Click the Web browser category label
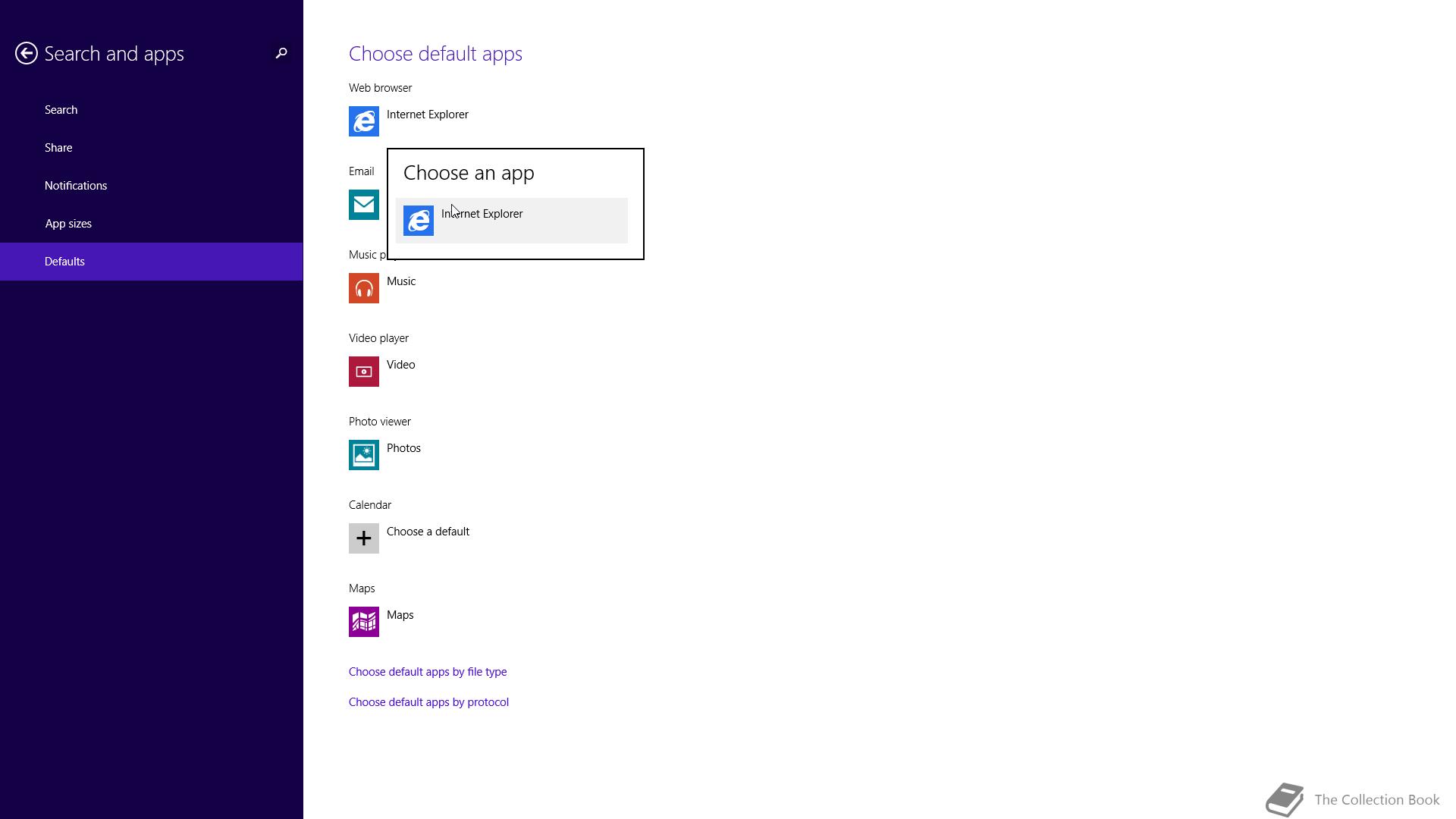Image resolution: width=1456 pixels, height=819 pixels. [x=381, y=88]
